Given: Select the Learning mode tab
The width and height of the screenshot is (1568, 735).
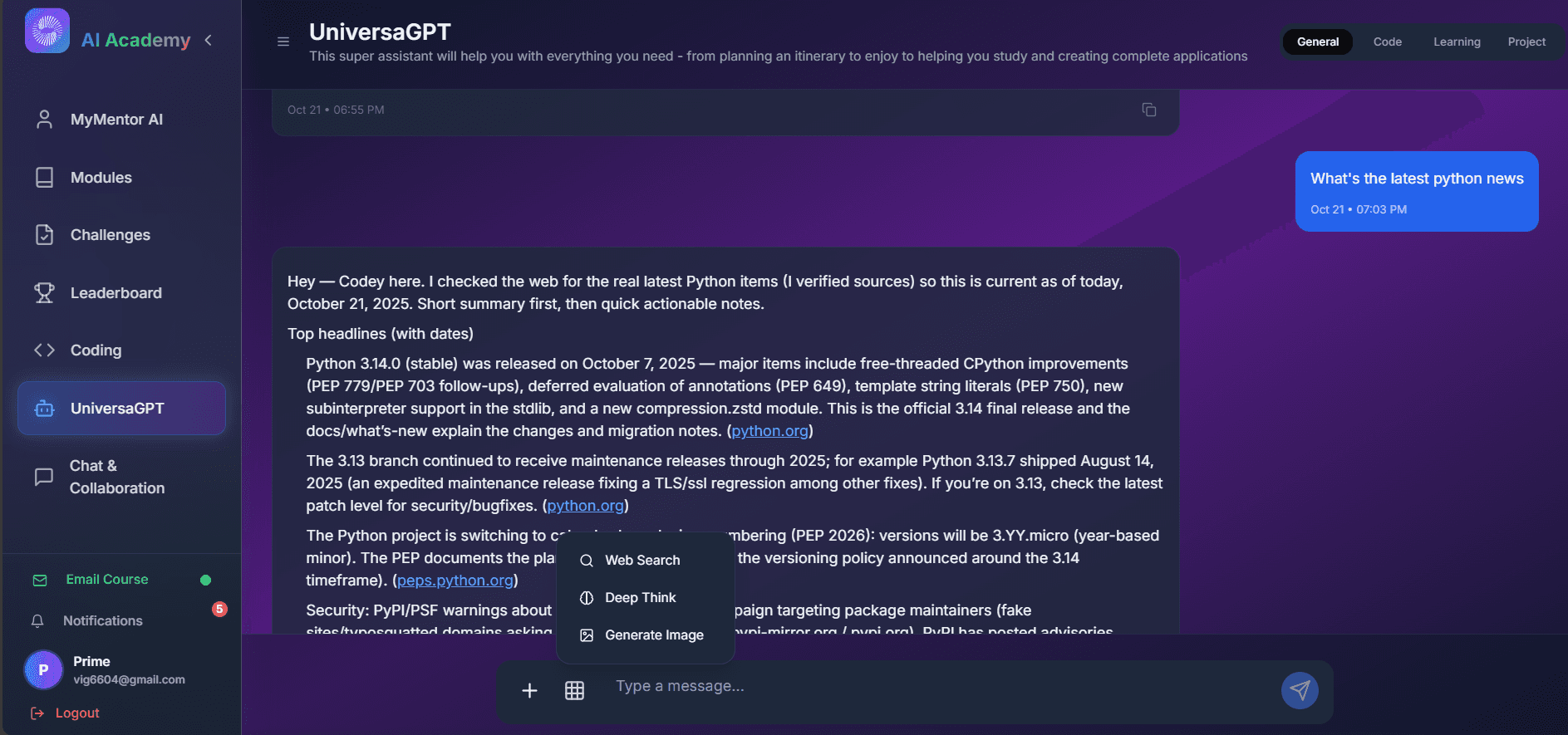Looking at the screenshot, I should [1456, 42].
